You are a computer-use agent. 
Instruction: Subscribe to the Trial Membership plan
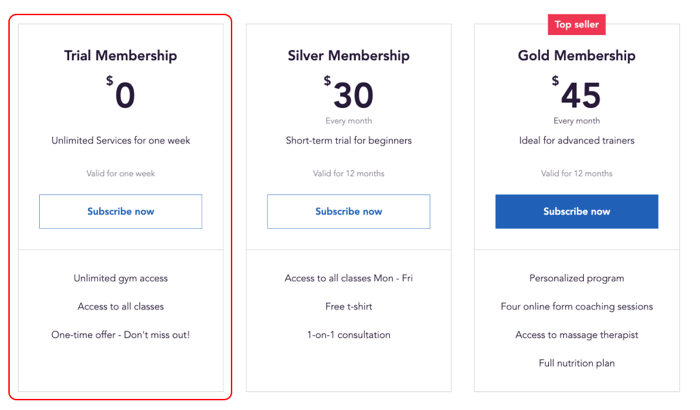[x=121, y=211]
